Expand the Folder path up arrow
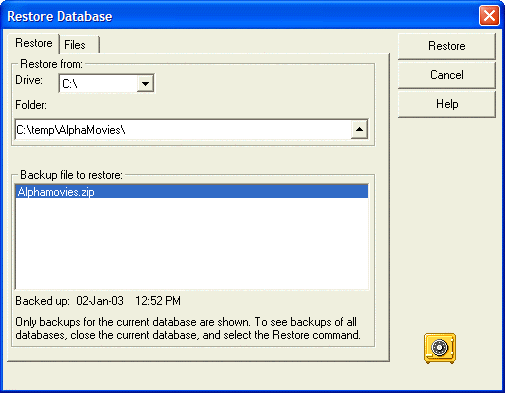This screenshot has width=505, height=393. pyautogui.click(x=359, y=129)
